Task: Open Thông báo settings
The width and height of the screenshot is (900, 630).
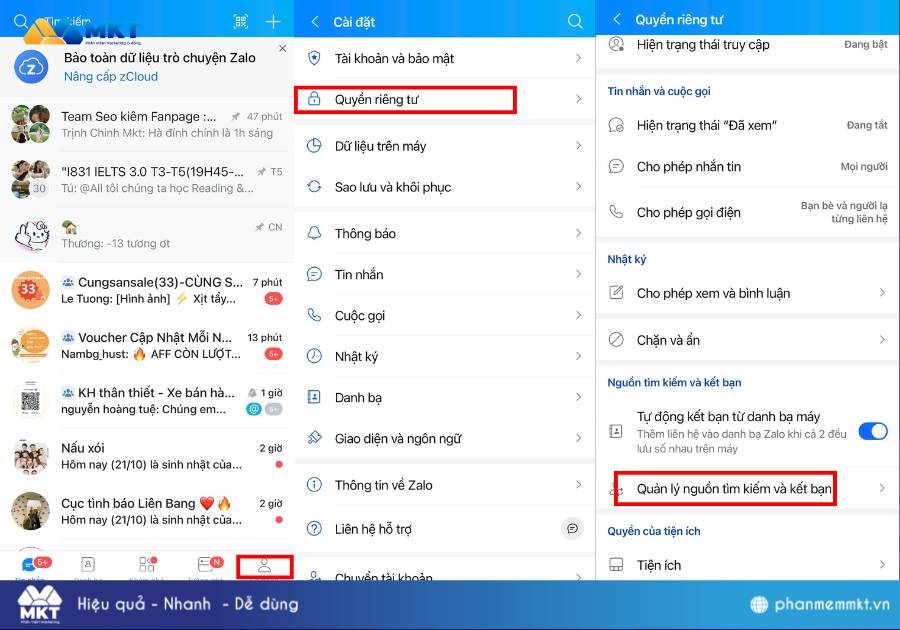Action: coord(444,234)
